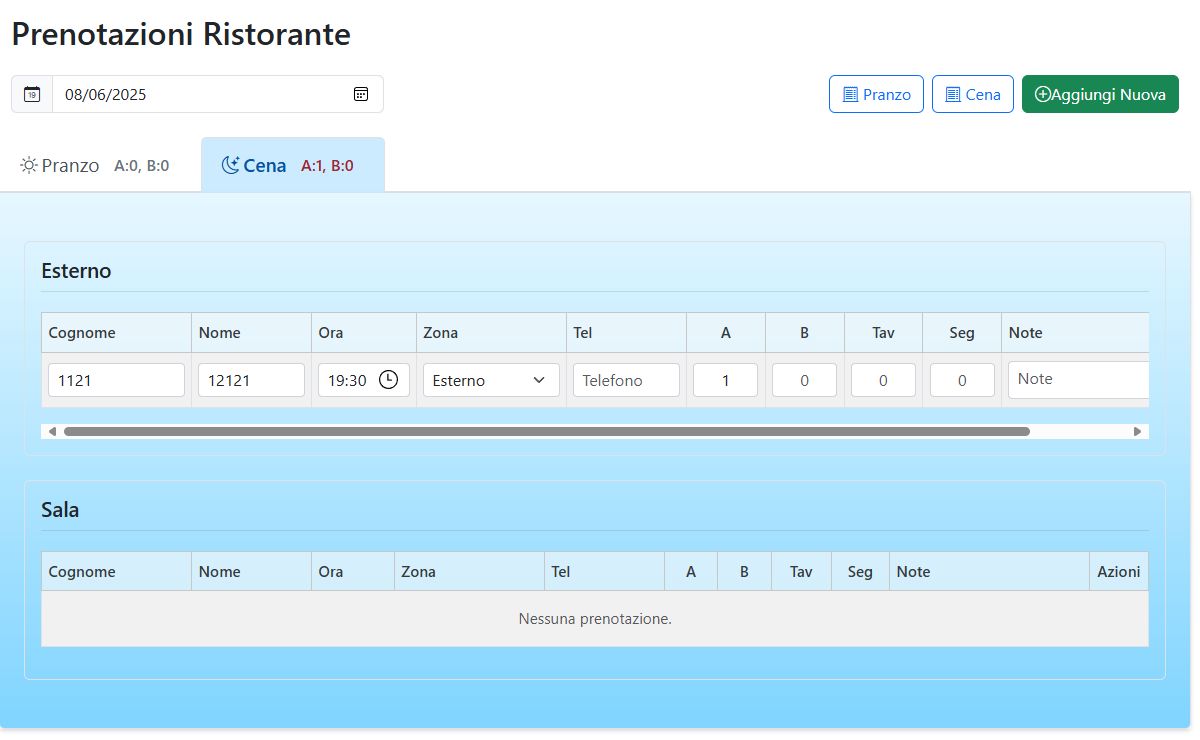
Task: Click the B count field in Esterno row
Action: click(804, 380)
